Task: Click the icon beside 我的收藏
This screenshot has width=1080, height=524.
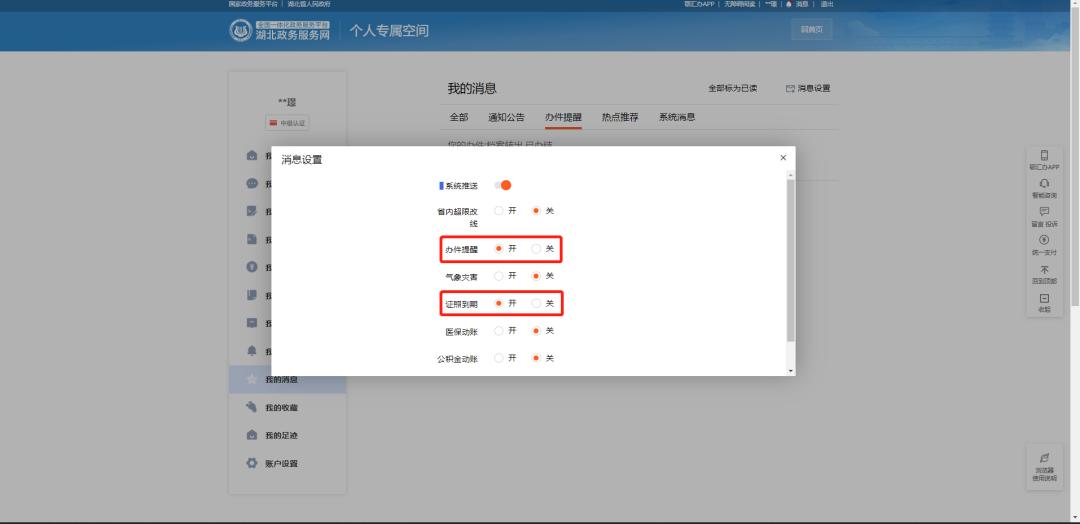Action: click(x=252, y=407)
